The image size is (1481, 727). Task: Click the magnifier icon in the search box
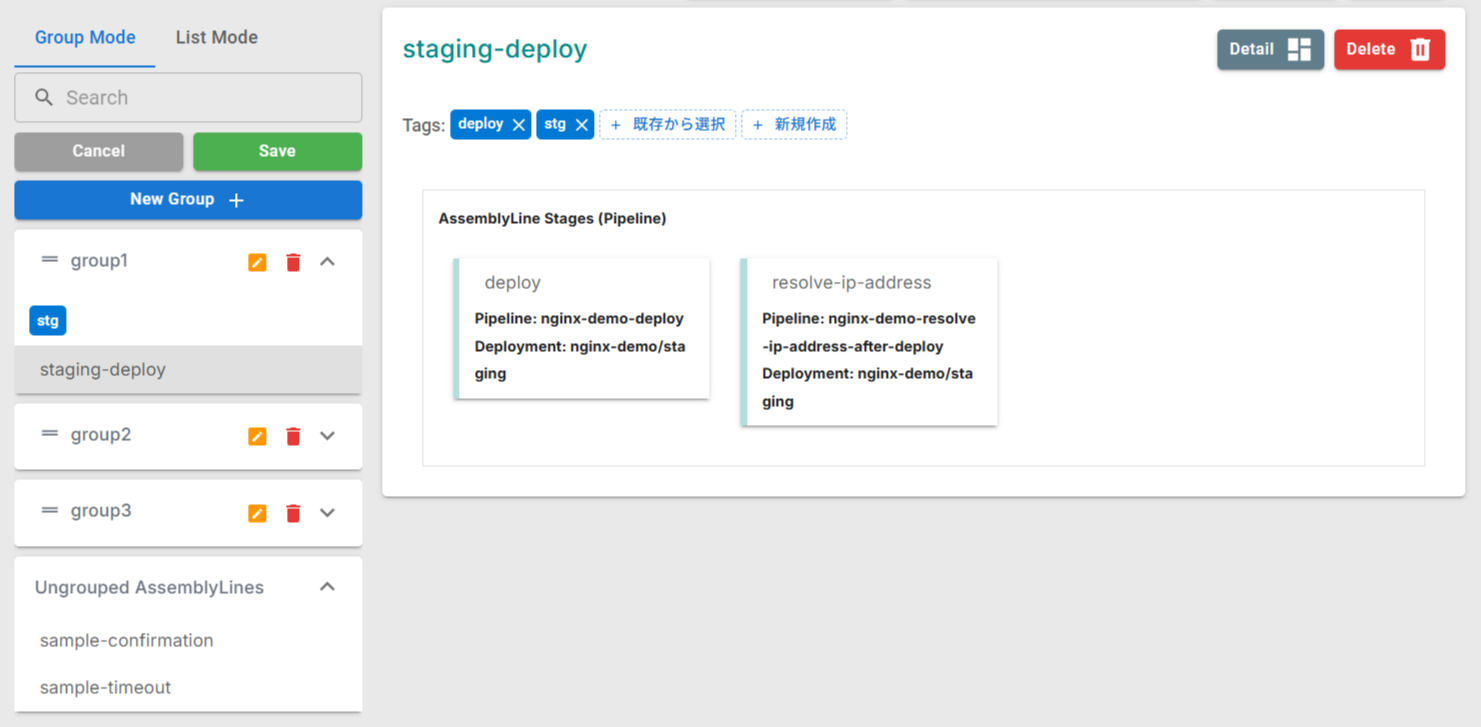[x=43, y=97]
